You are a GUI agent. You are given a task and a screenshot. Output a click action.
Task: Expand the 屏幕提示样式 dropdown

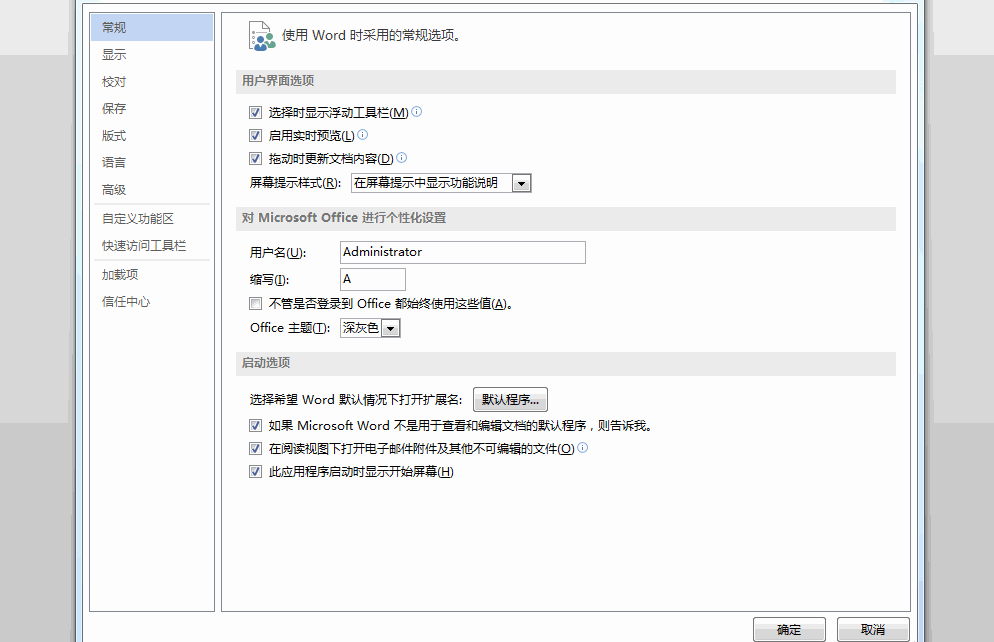pos(521,183)
